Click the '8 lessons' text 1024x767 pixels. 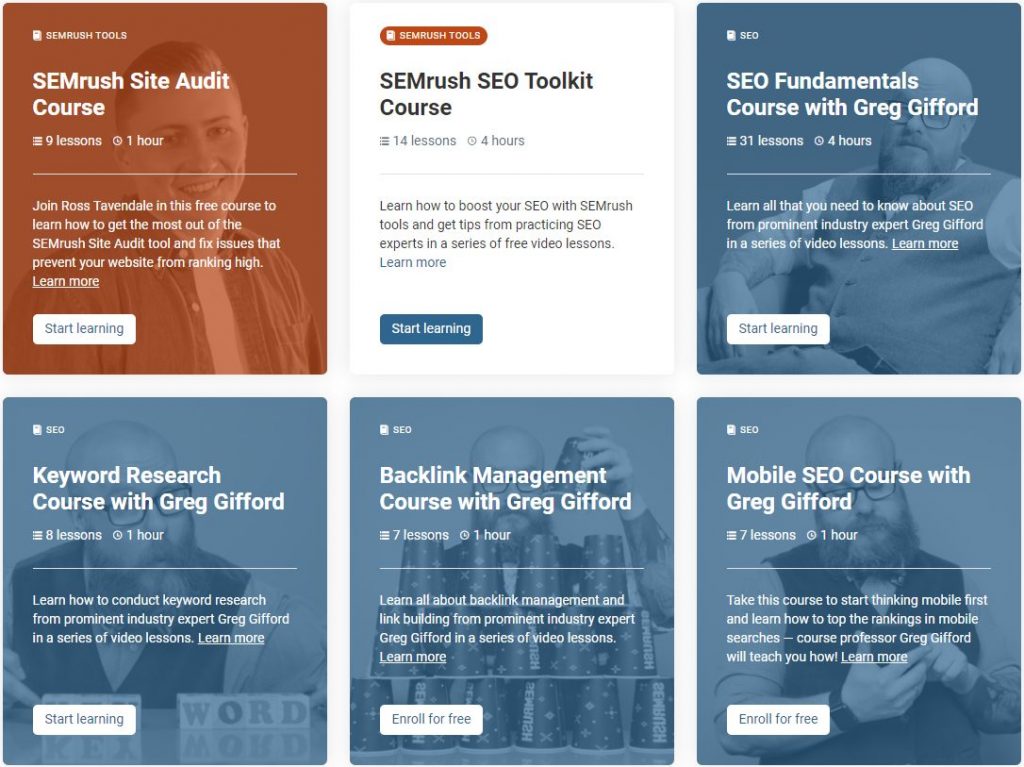point(74,535)
